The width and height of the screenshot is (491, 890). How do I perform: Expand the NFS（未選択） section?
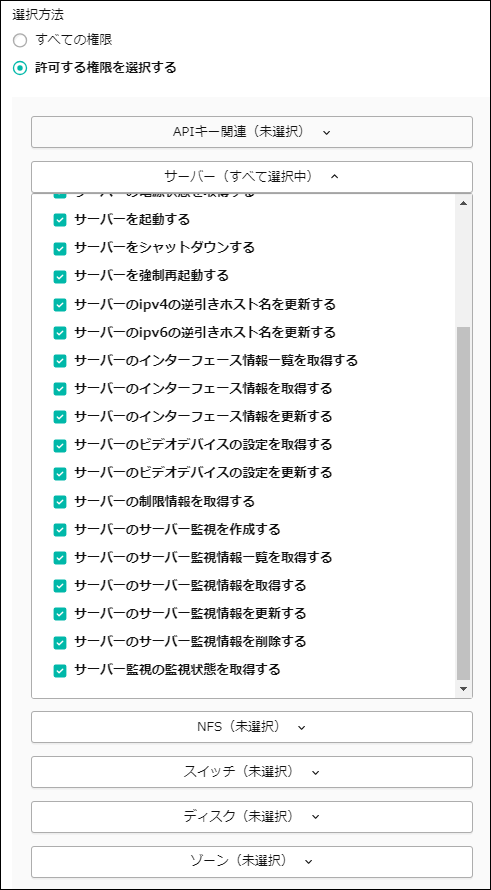point(251,727)
